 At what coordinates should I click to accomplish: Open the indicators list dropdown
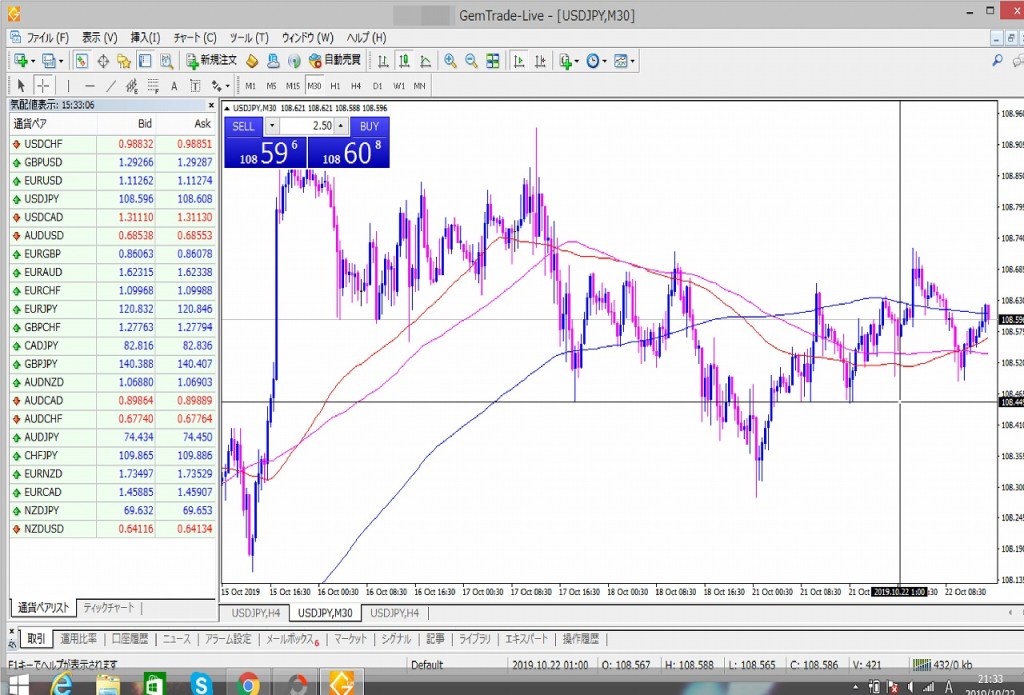coord(568,61)
